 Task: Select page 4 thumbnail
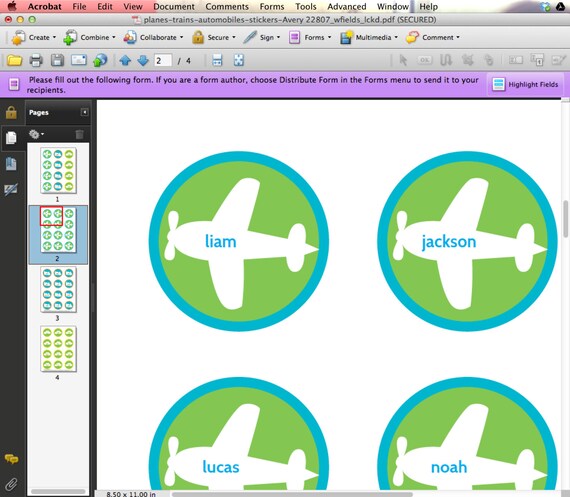(x=58, y=349)
